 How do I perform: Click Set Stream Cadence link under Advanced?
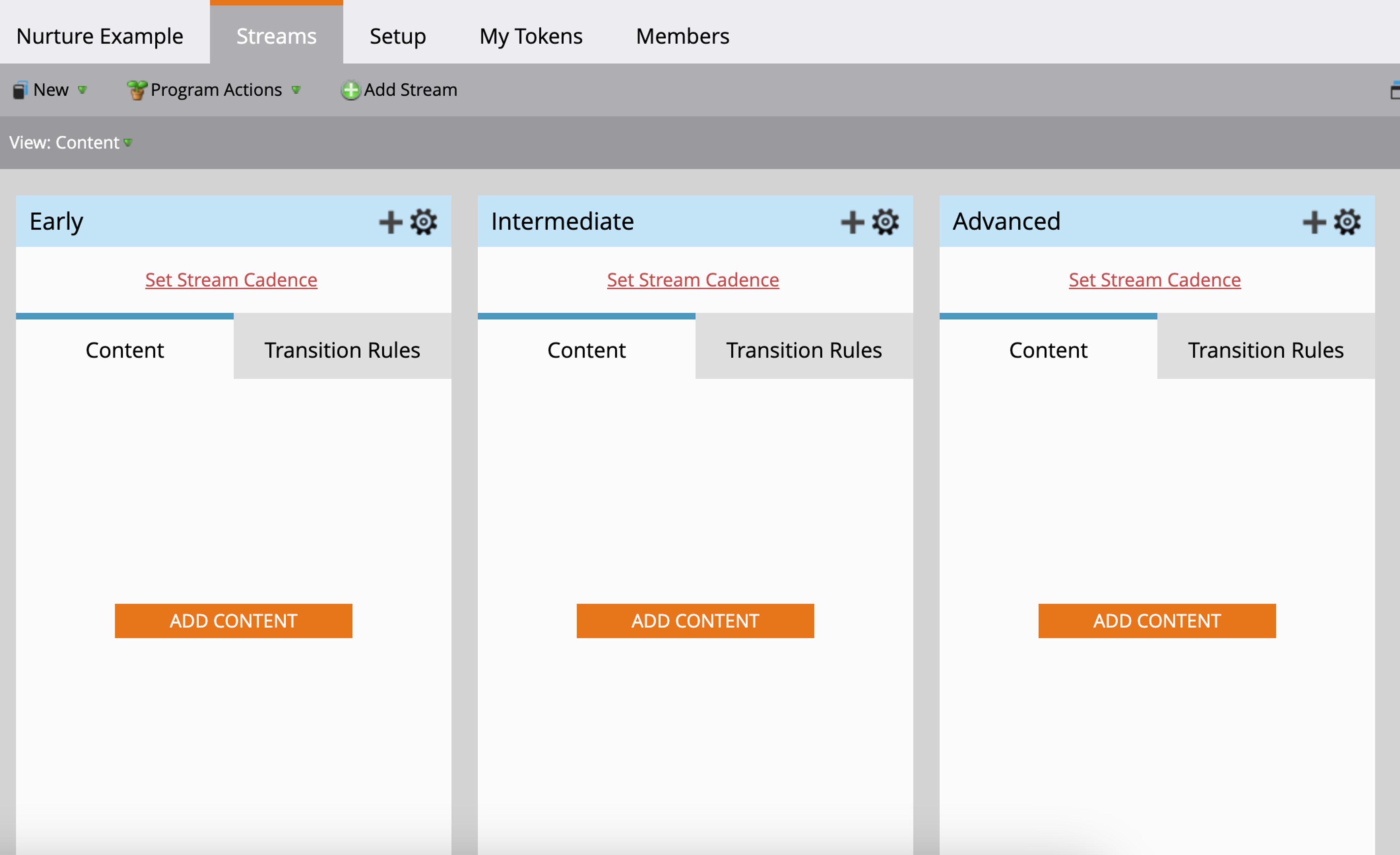point(1155,280)
